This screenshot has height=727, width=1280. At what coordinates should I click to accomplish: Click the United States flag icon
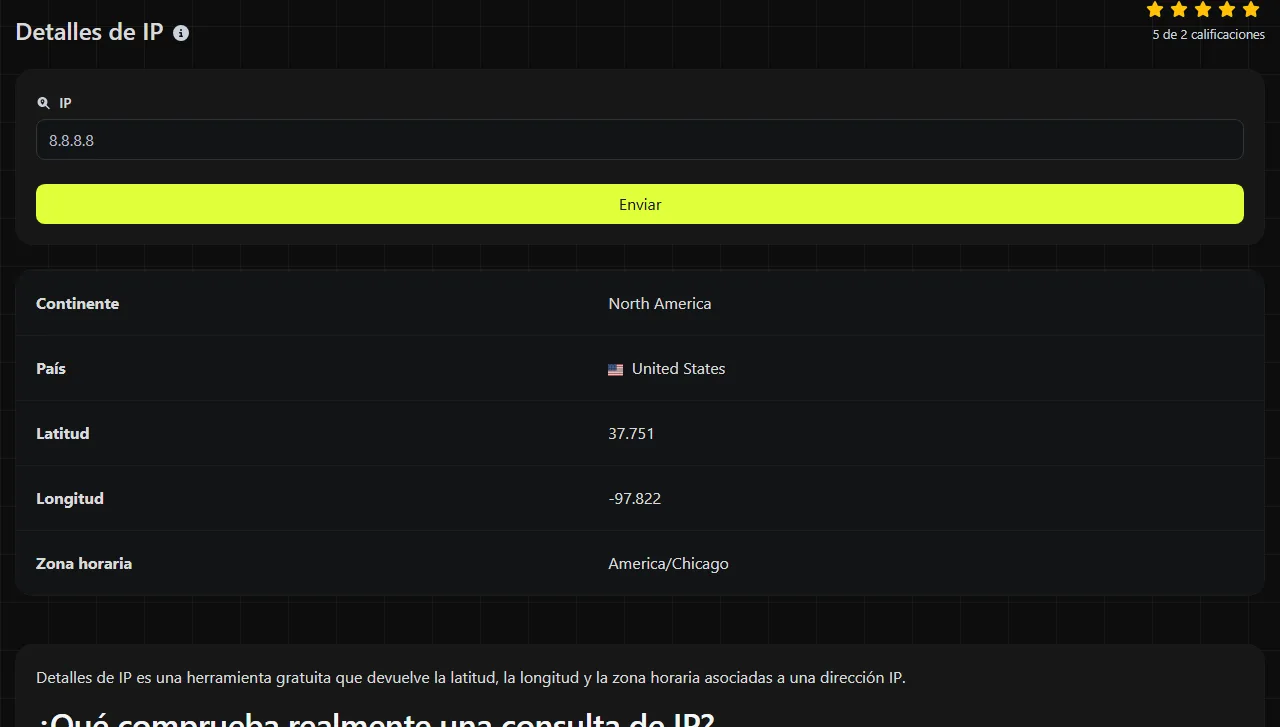[x=615, y=369]
